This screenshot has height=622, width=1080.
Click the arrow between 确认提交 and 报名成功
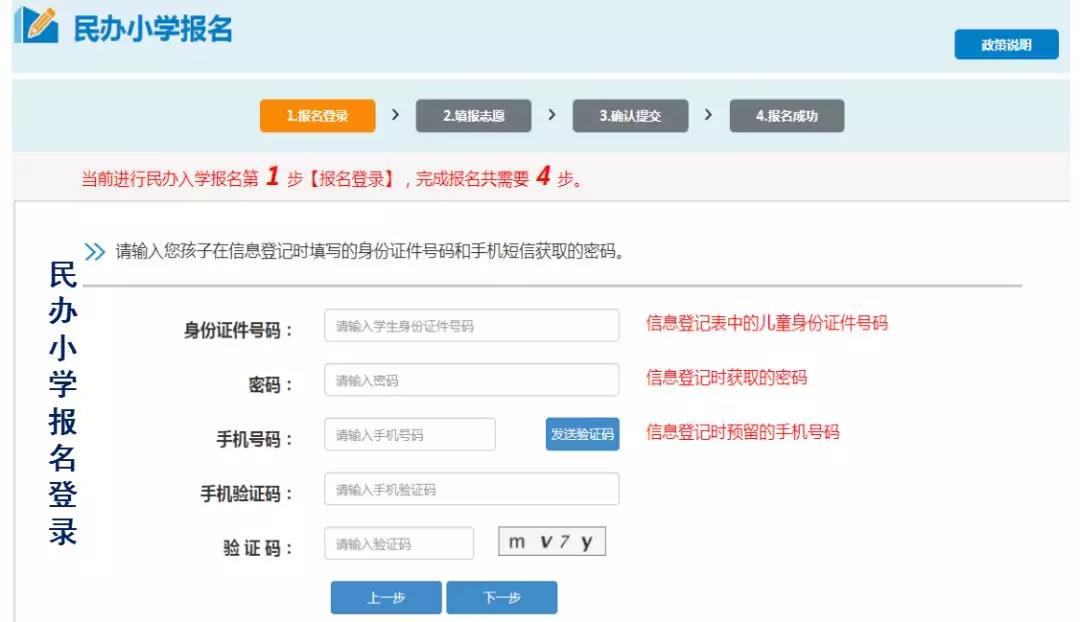click(709, 115)
